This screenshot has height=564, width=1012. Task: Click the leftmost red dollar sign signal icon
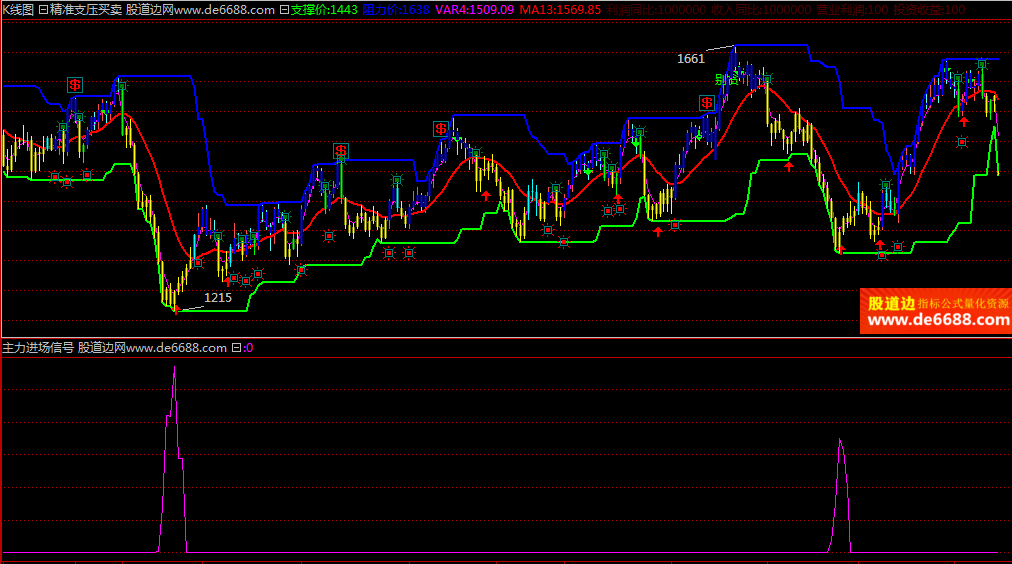click(75, 85)
